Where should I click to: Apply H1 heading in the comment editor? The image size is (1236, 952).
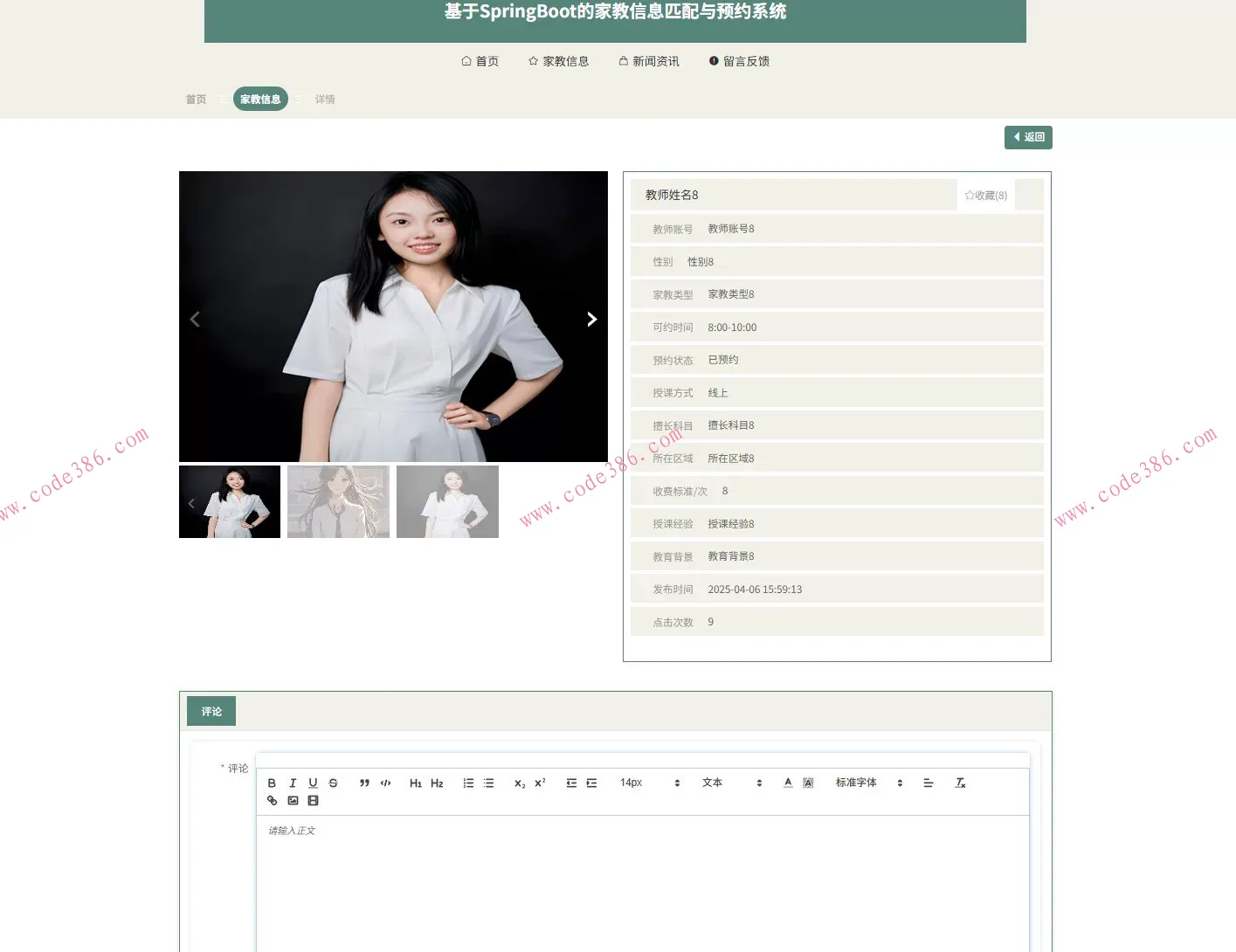tap(416, 783)
